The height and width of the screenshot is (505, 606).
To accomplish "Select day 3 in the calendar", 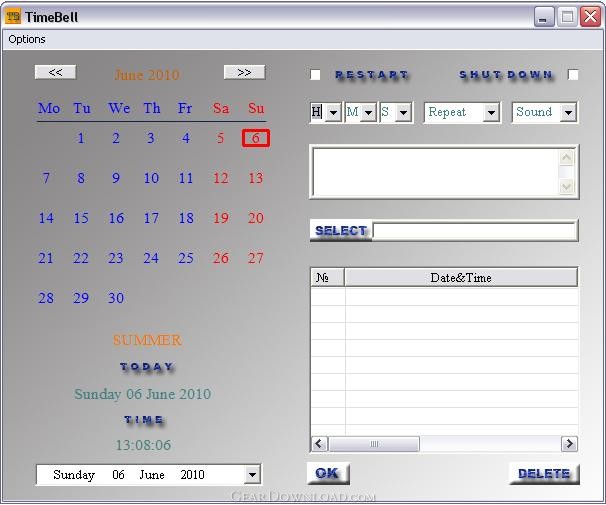I will click(151, 138).
